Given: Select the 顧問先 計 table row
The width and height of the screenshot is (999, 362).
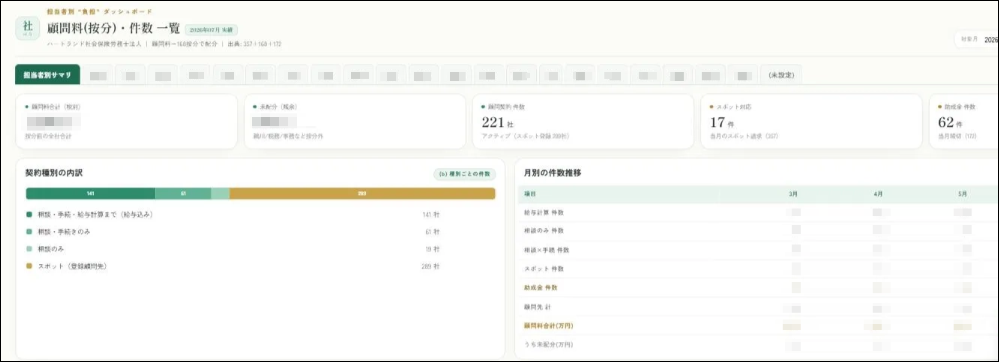Looking at the screenshot, I should pyautogui.click(x=759, y=307).
